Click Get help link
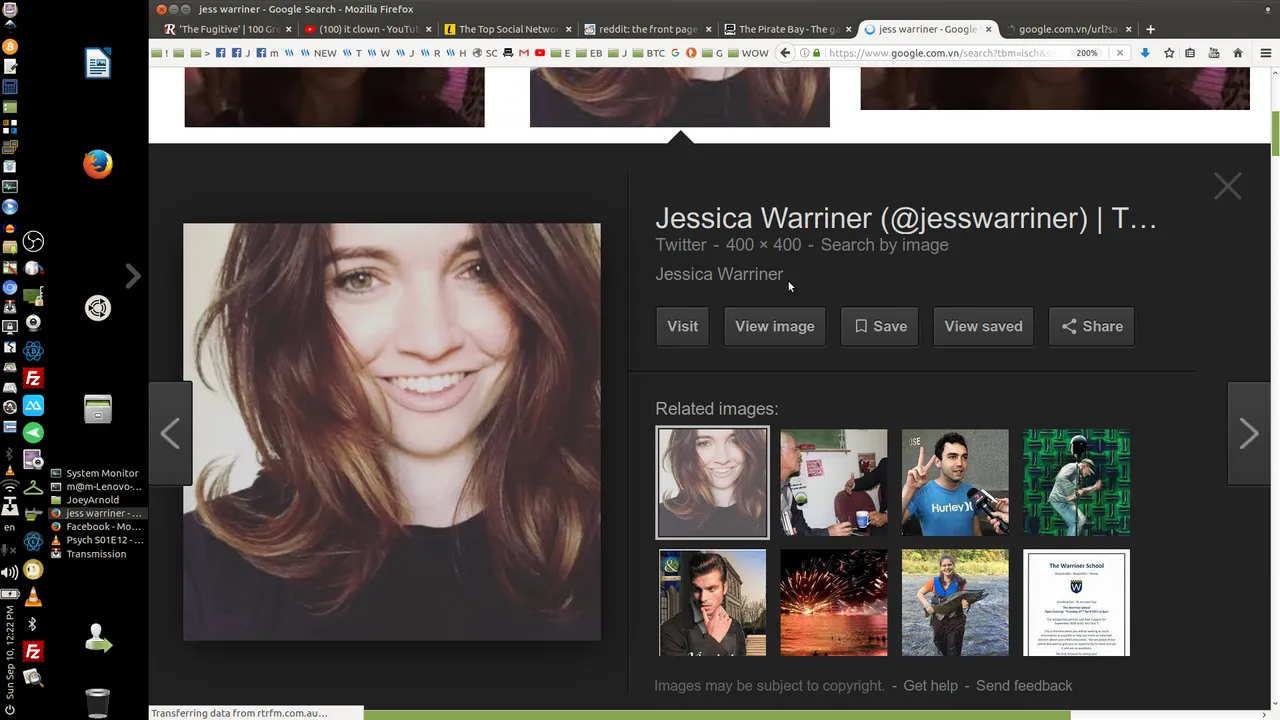1280x720 pixels. (930, 686)
